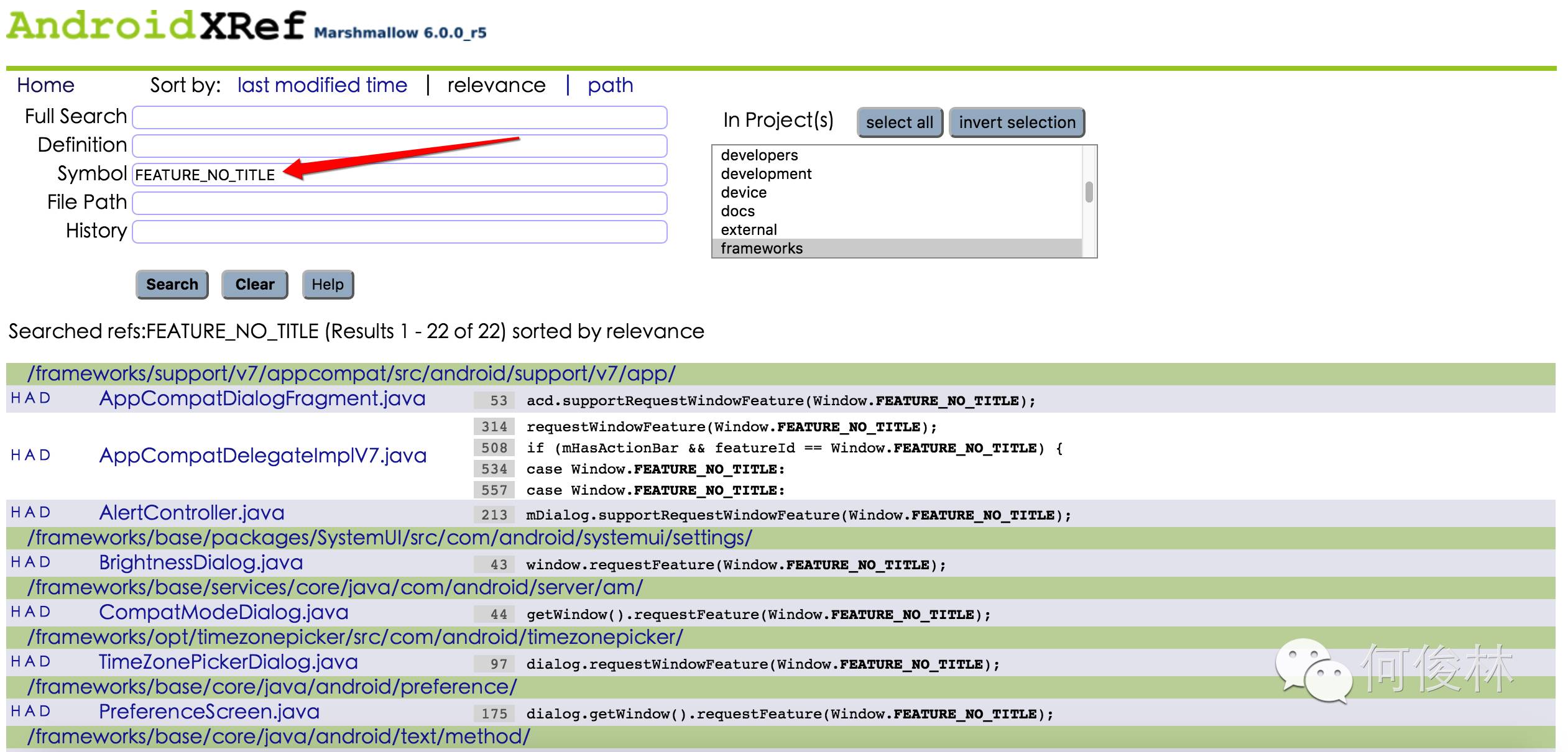Open the Home link
This screenshot has width=1568, height=752.
(45, 85)
